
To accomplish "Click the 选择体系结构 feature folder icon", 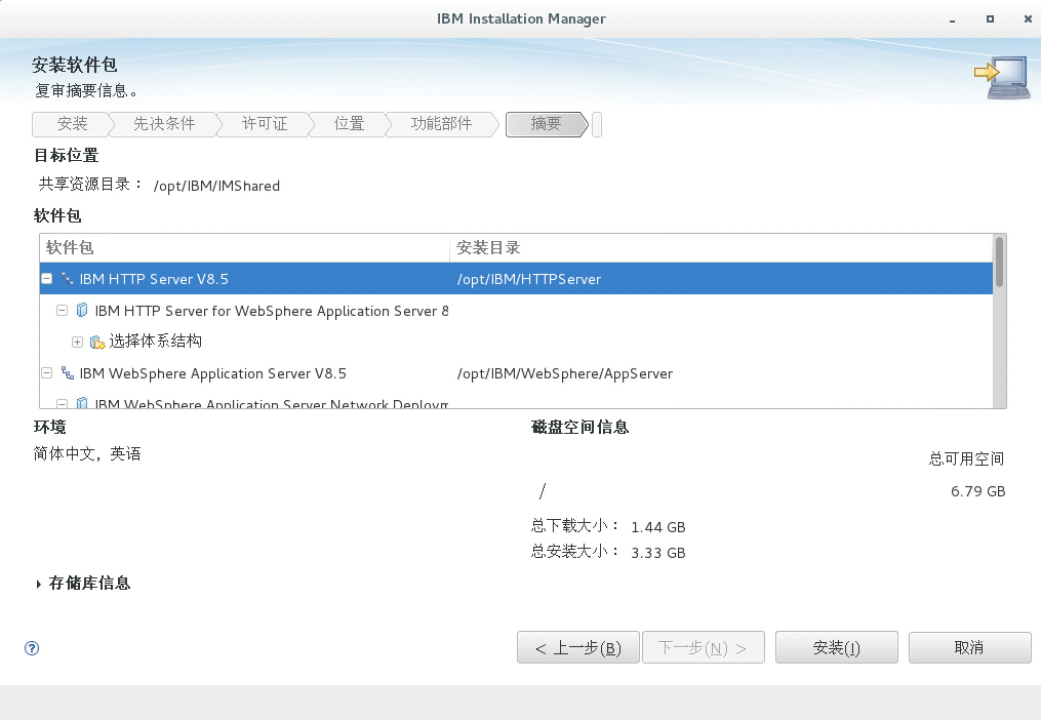I will pyautogui.click(x=97, y=342).
